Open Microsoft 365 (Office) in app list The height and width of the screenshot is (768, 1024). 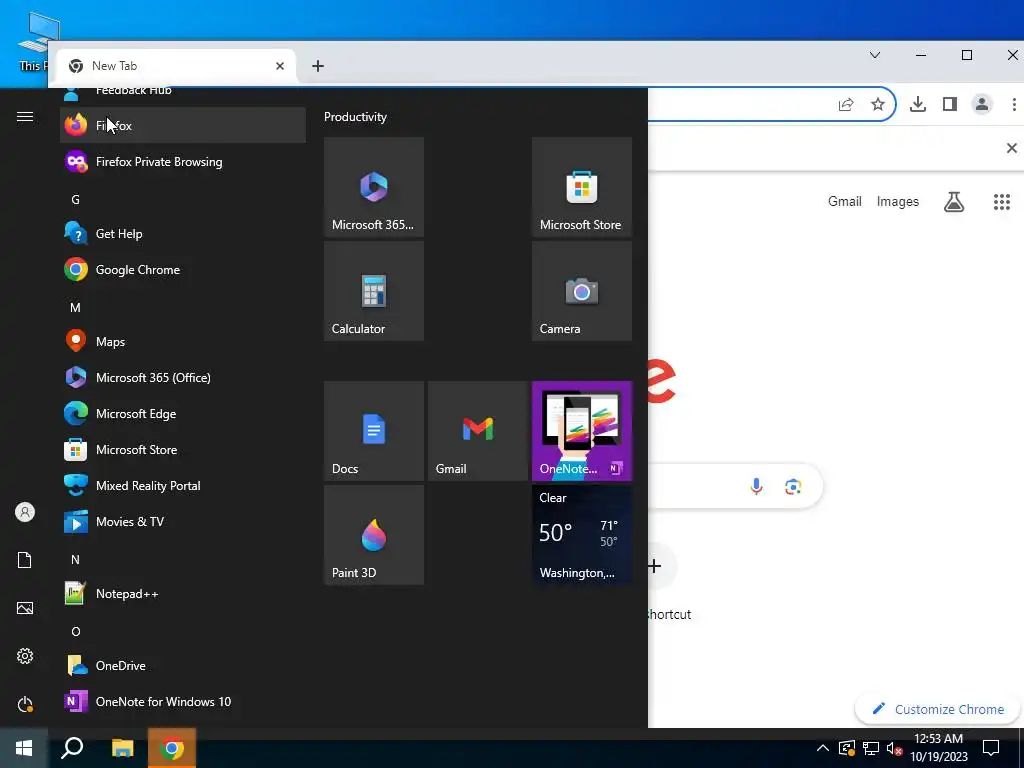[x=182, y=377]
